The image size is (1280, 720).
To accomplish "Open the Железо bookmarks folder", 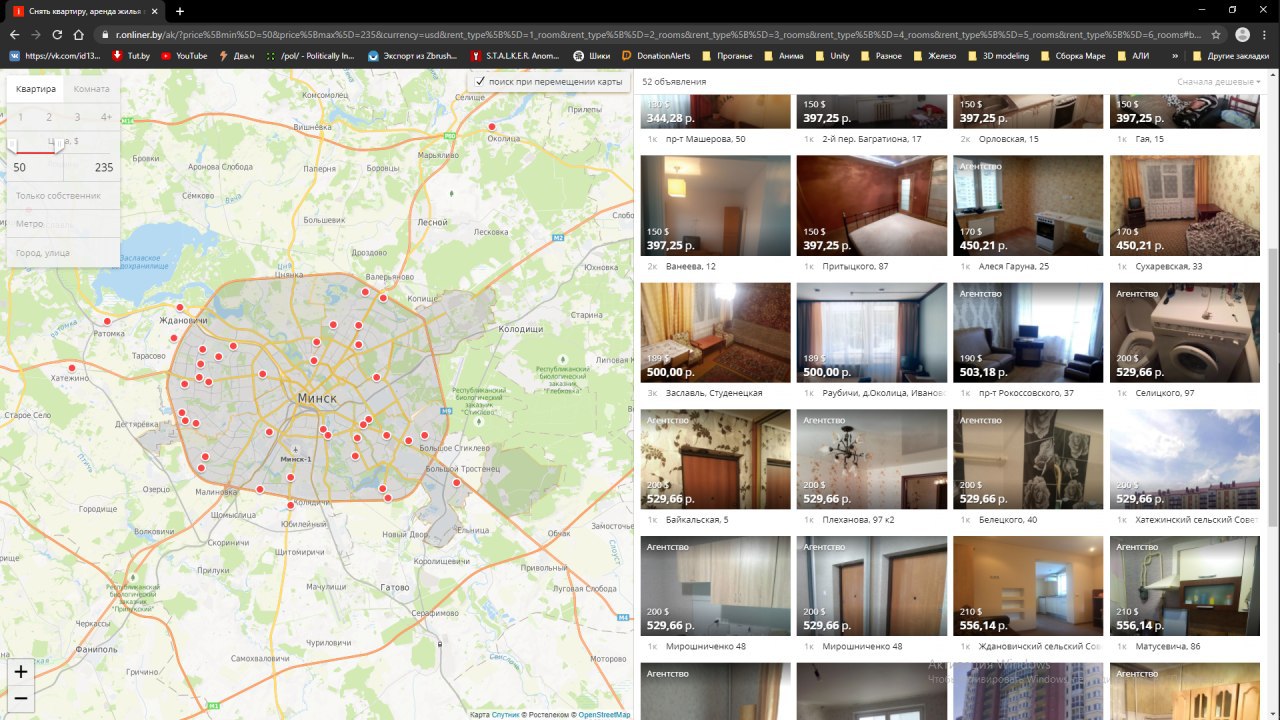I will [x=935, y=56].
